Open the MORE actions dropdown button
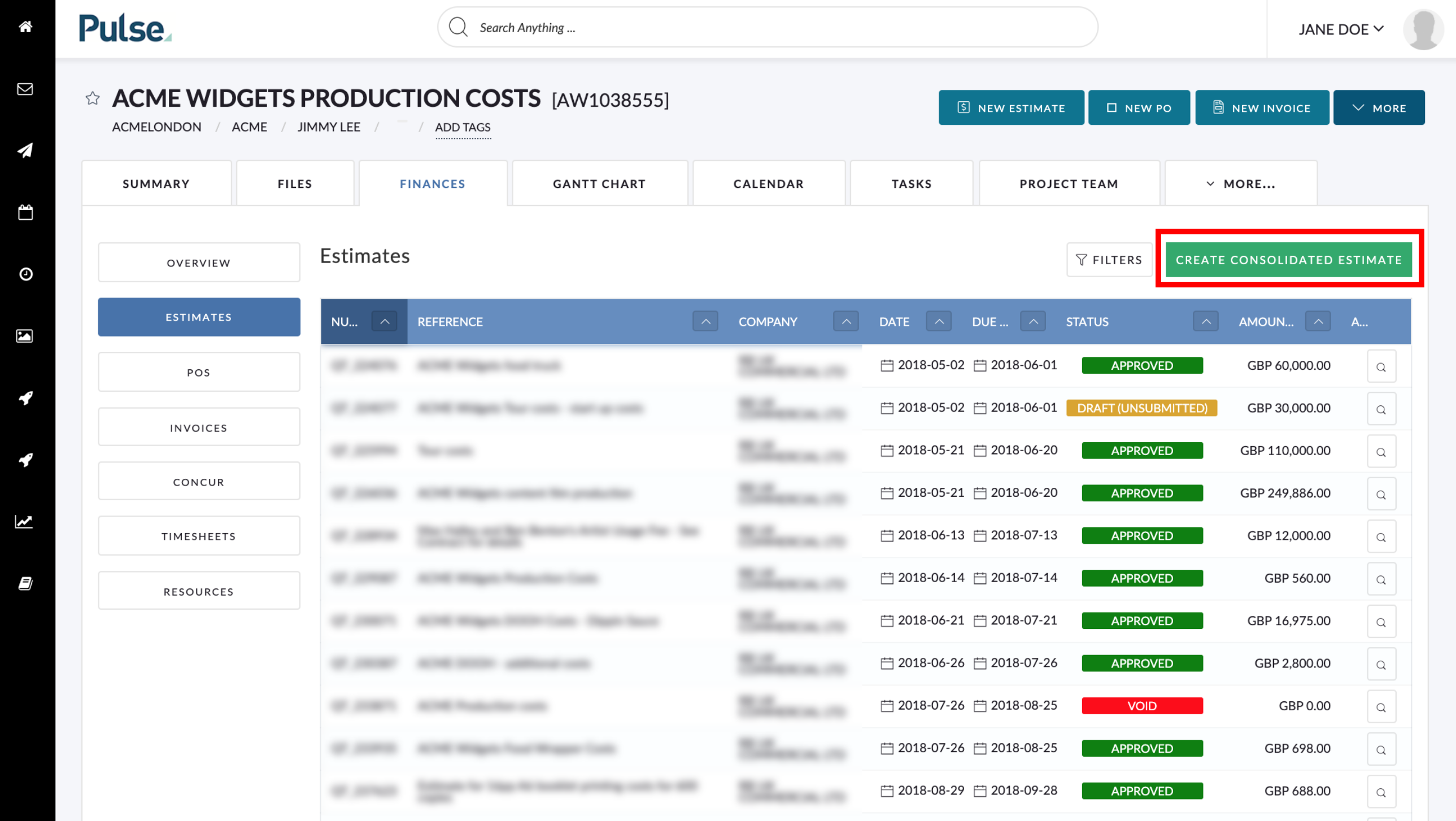The image size is (1456, 821). [1379, 107]
